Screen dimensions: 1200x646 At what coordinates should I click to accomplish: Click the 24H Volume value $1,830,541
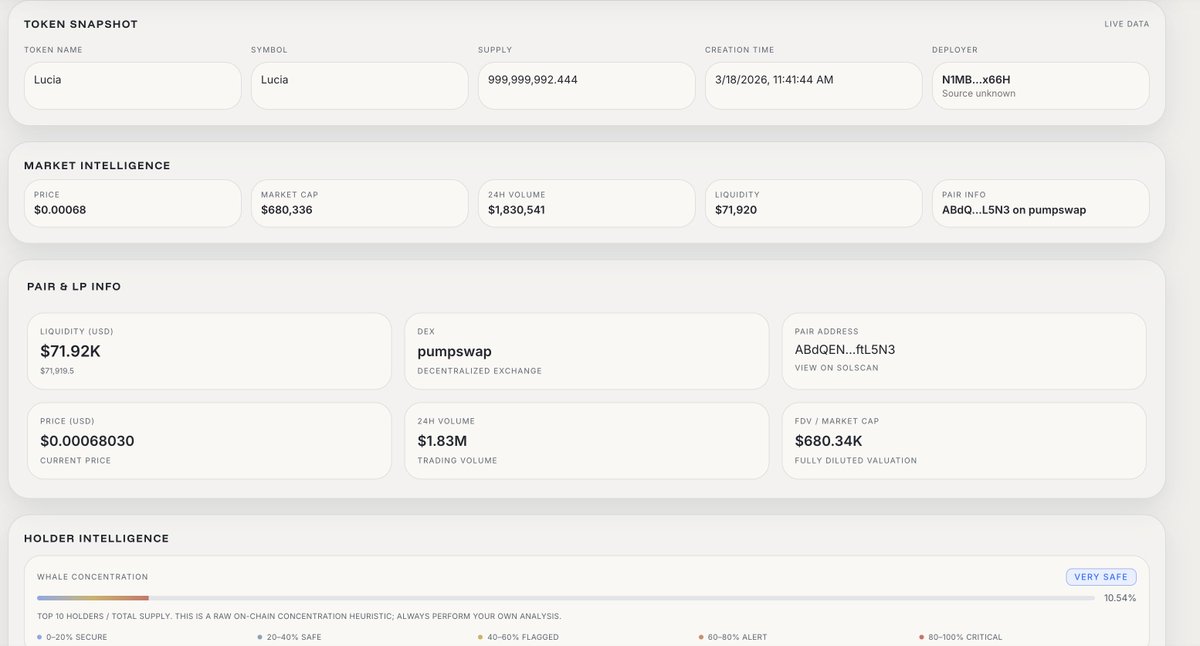click(x=517, y=210)
